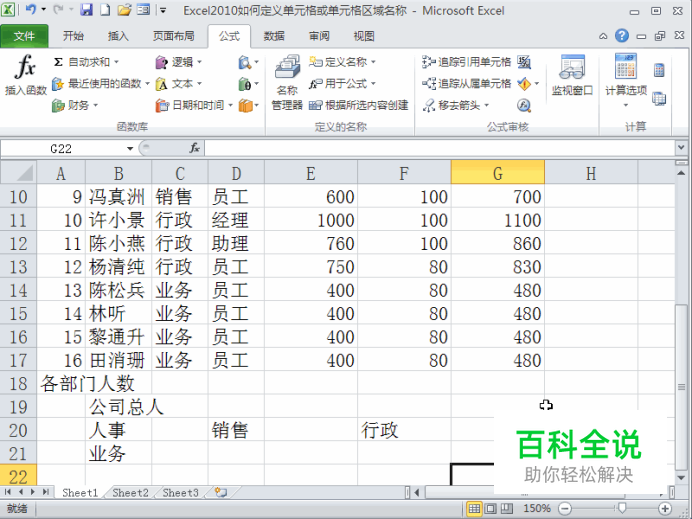The width and height of the screenshot is (692, 519).
Task: Click Trace Precedents (追踪引用单元格)
Action: 466,62
